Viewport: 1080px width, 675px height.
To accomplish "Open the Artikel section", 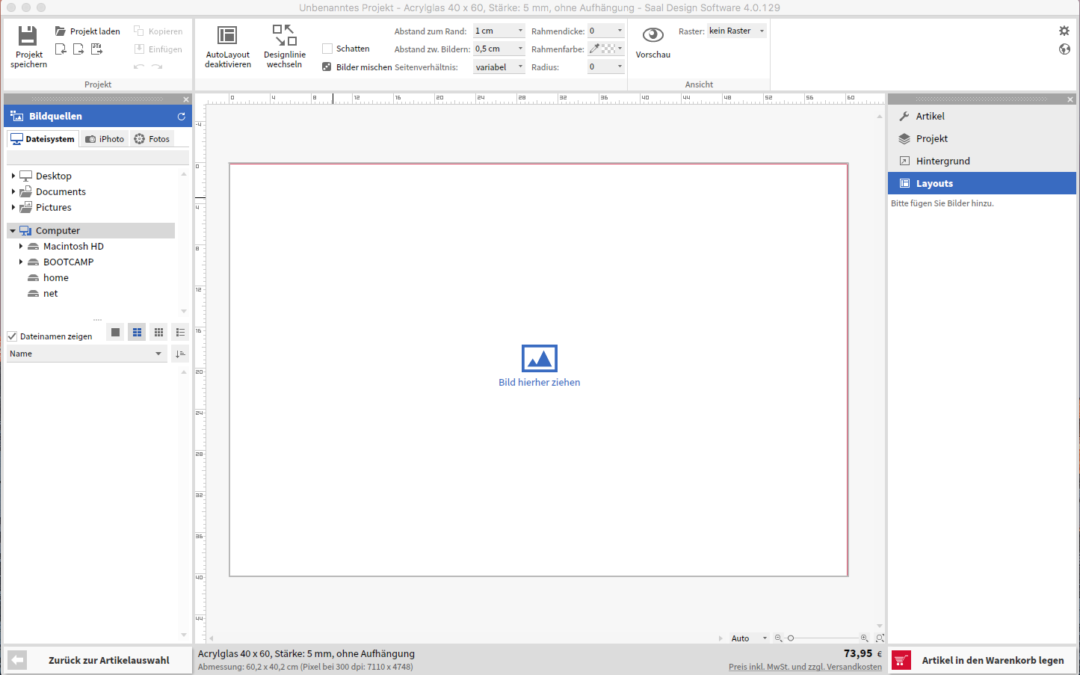I will tap(982, 116).
